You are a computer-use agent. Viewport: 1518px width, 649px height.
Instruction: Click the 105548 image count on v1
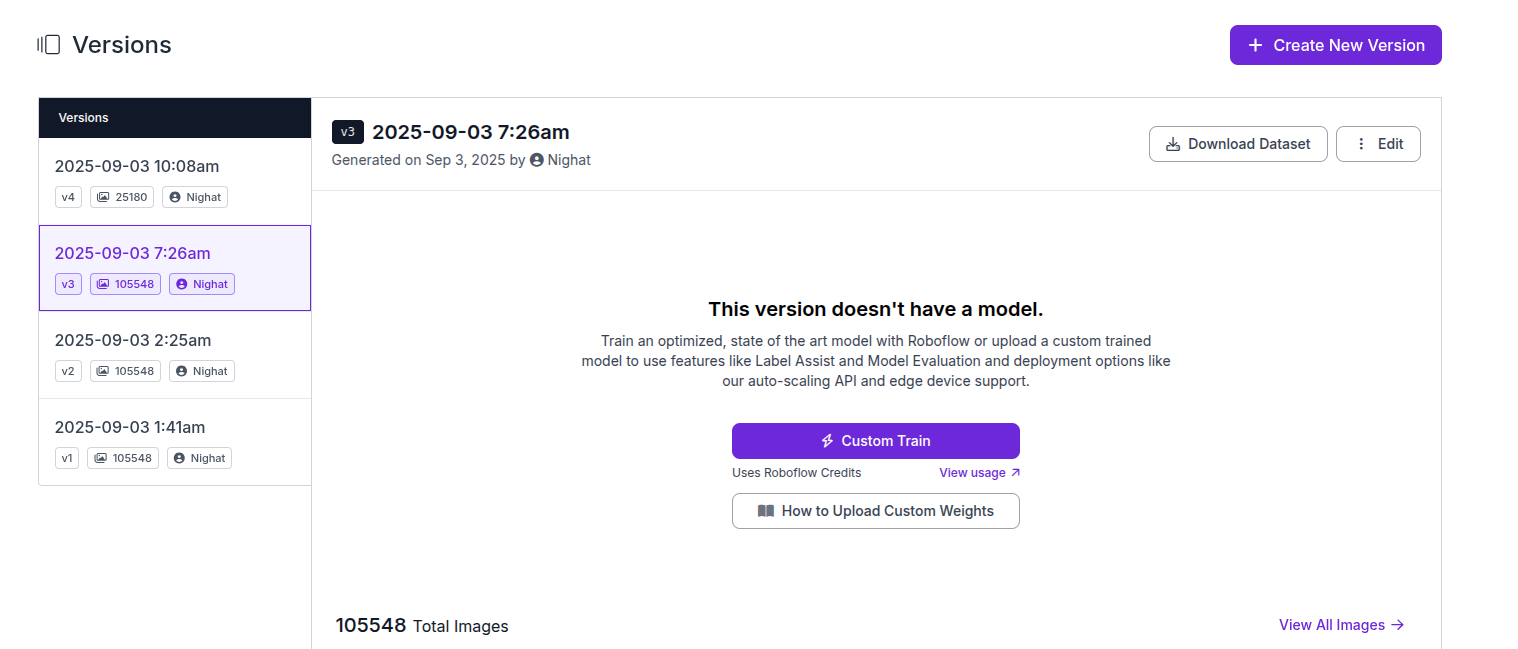[123, 458]
